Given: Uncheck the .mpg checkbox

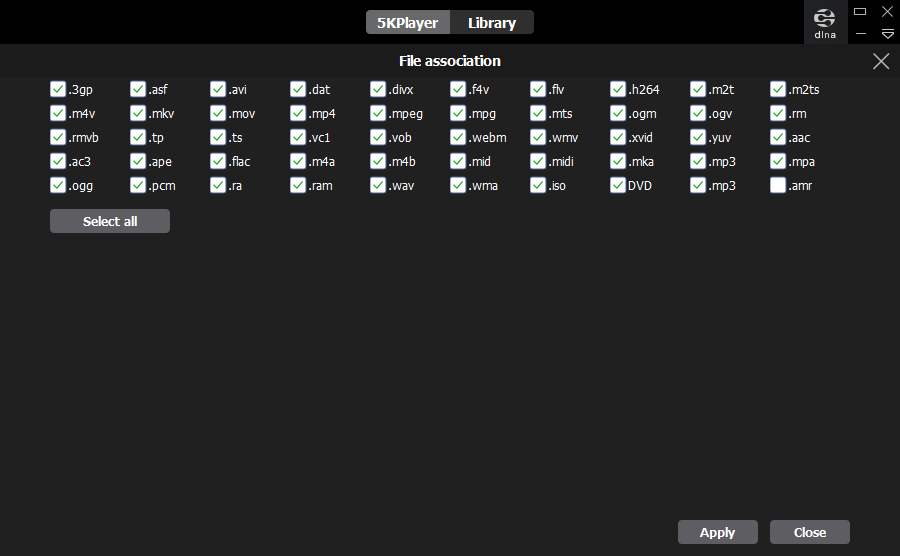Looking at the screenshot, I should coord(458,113).
